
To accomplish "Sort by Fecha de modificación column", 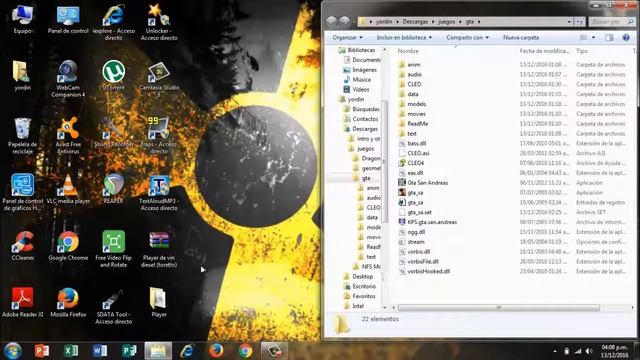I will 545,51.
